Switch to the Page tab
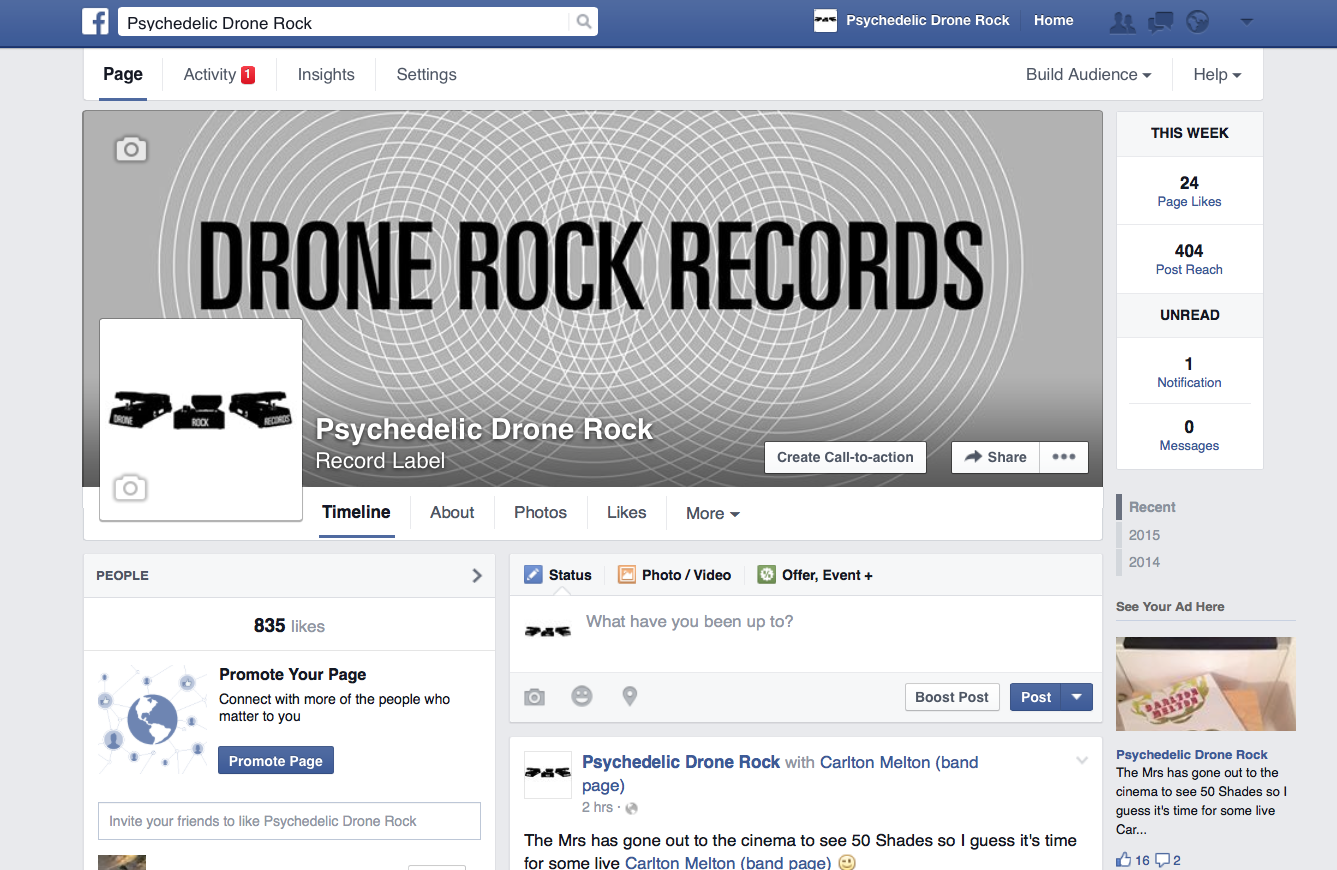The width and height of the screenshot is (1337, 870). tap(123, 75)
